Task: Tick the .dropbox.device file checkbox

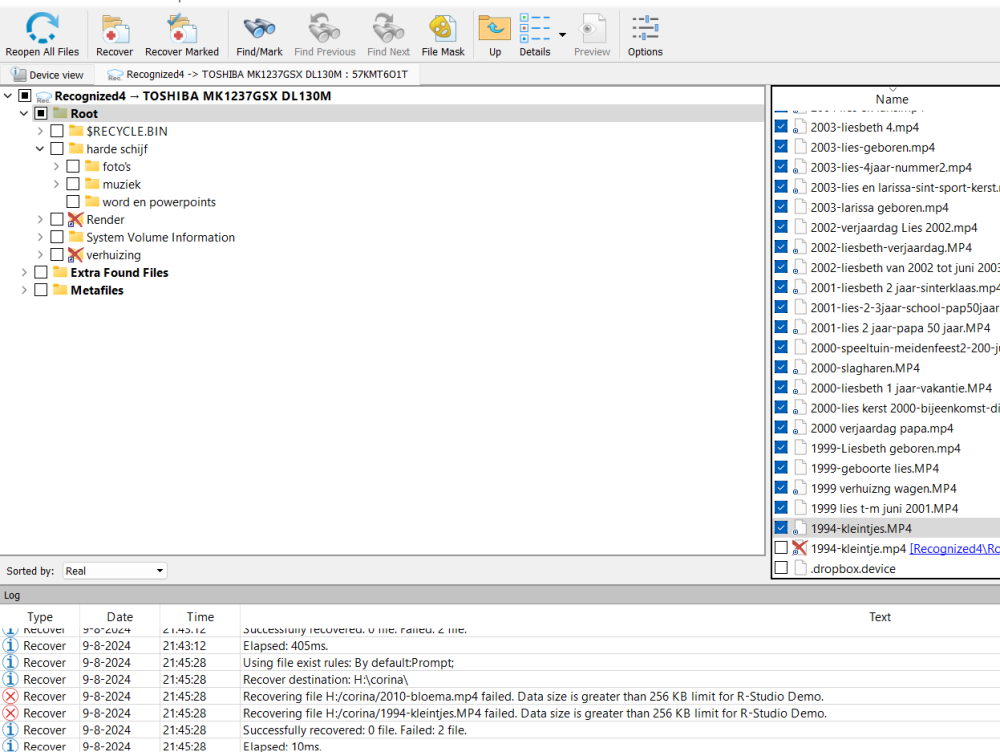Action: 781,568
